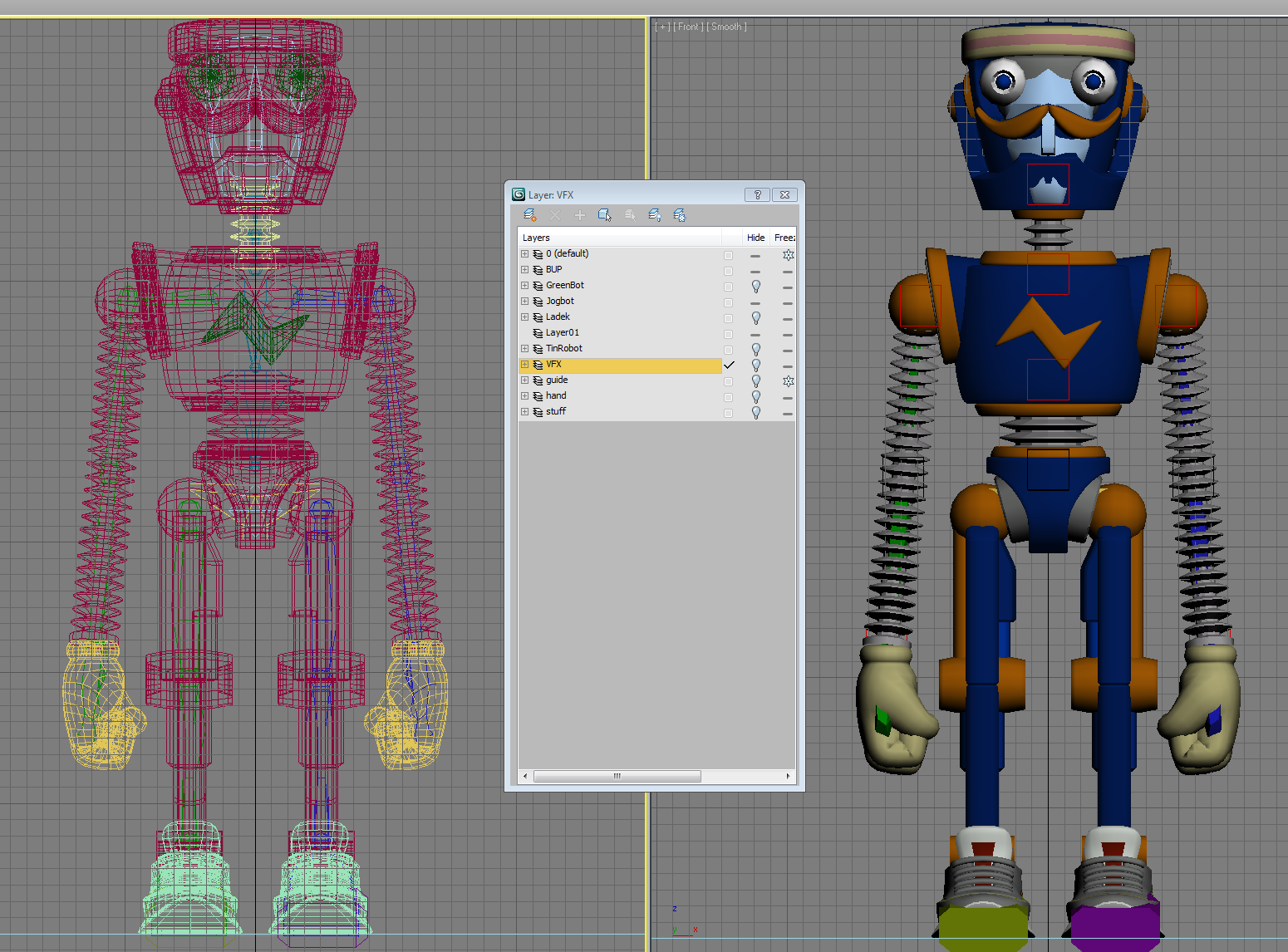1288x952 pixels.
Task: Click the horizontal scrollbar thumb in layer list
Action: tap(617, 776)
